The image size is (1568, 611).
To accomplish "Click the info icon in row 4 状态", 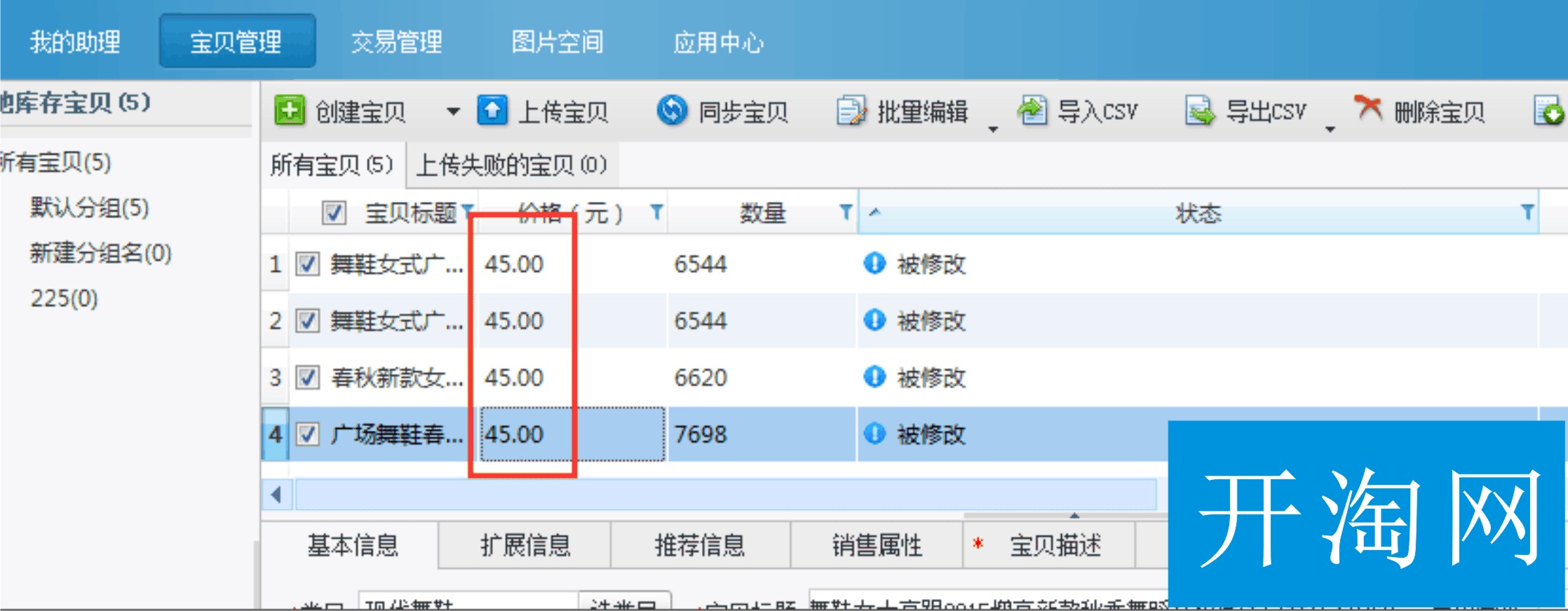I will [x=874, y=434].
